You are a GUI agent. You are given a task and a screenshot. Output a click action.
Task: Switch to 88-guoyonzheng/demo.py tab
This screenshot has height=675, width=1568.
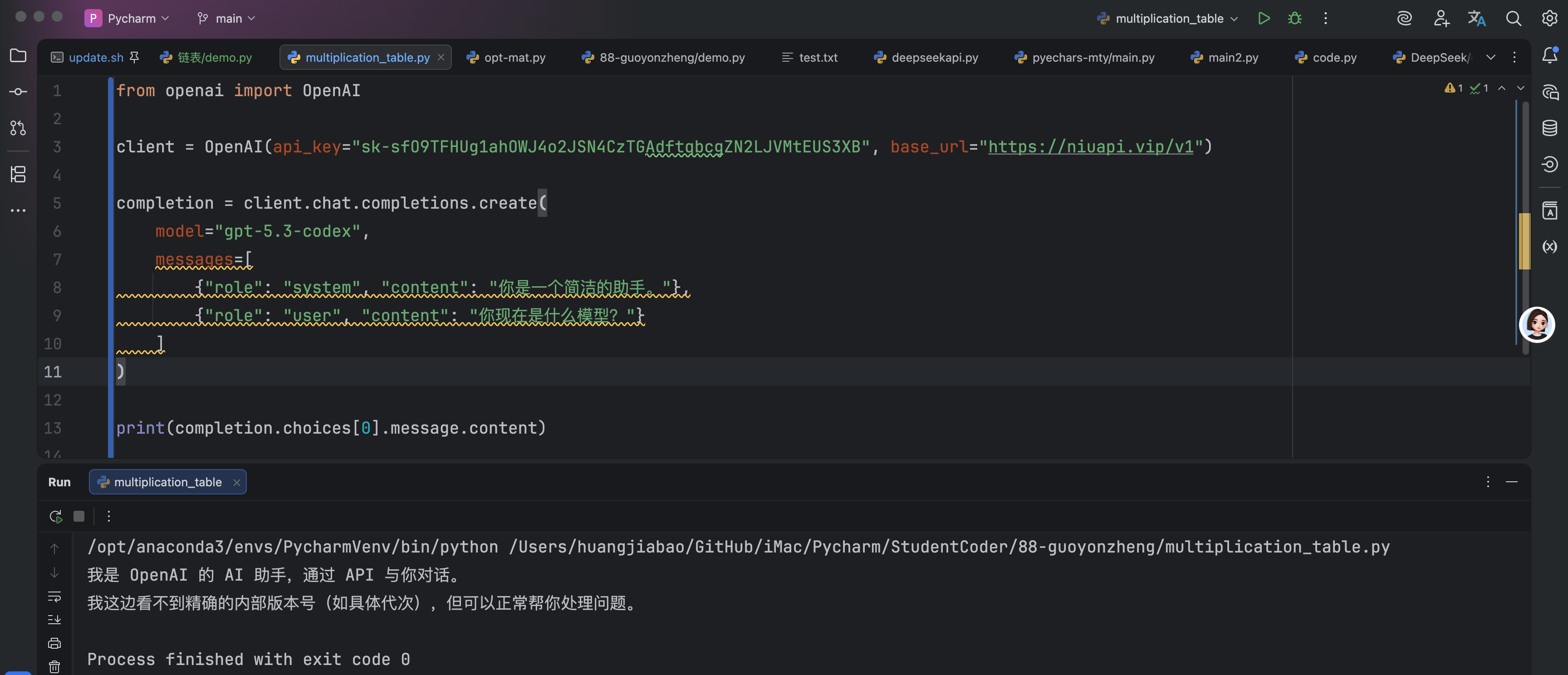point(663,57)
